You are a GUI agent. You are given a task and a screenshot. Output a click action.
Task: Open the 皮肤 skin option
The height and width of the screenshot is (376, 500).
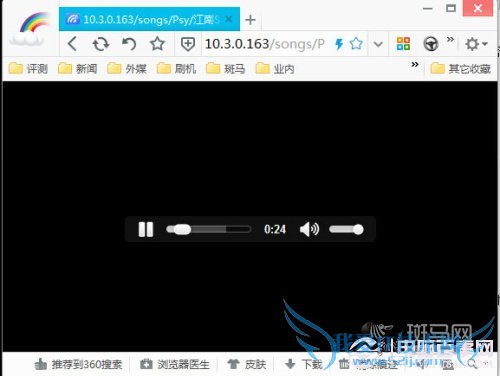247,364
